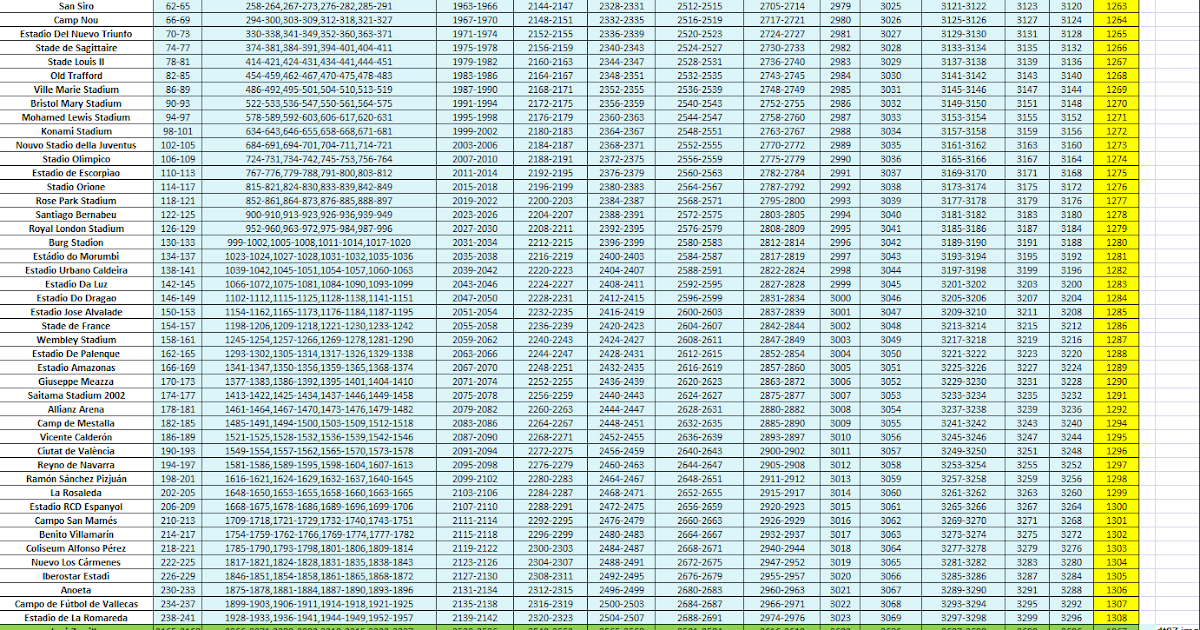The image size is (1200, 630).
Task: Select the Stade Louis II cell
Action: [x=77, y=61]
